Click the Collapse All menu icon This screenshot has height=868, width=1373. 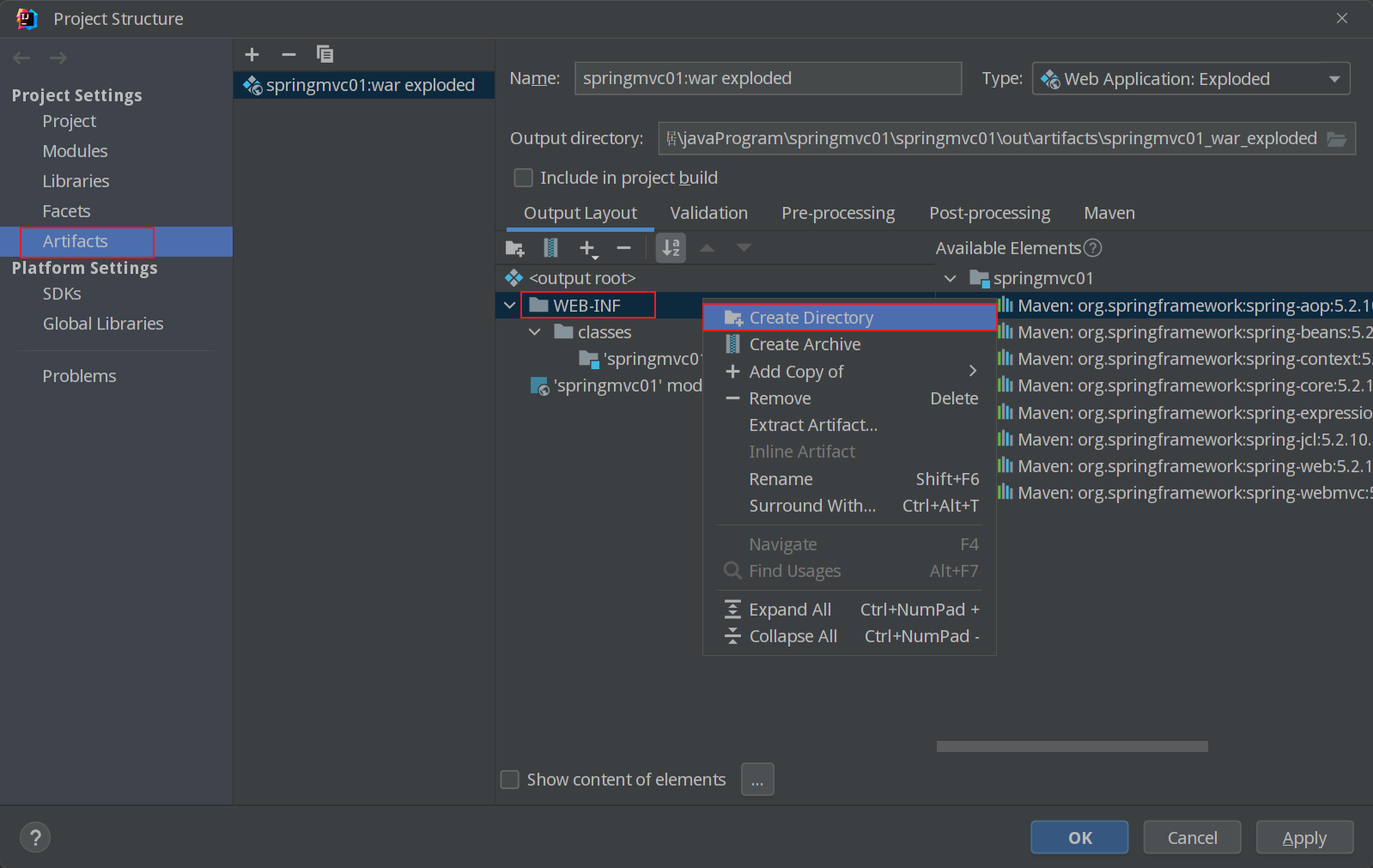coord(732,636)
